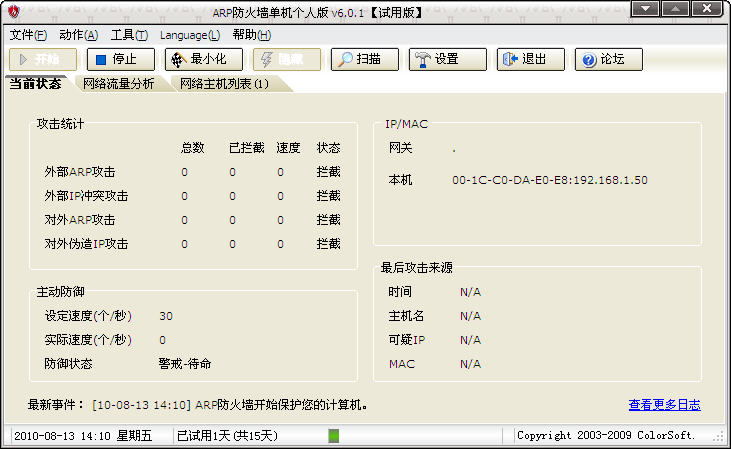Click the 设定速度 value 30
This screenshot has width=731, height=449.
[166, 316]
